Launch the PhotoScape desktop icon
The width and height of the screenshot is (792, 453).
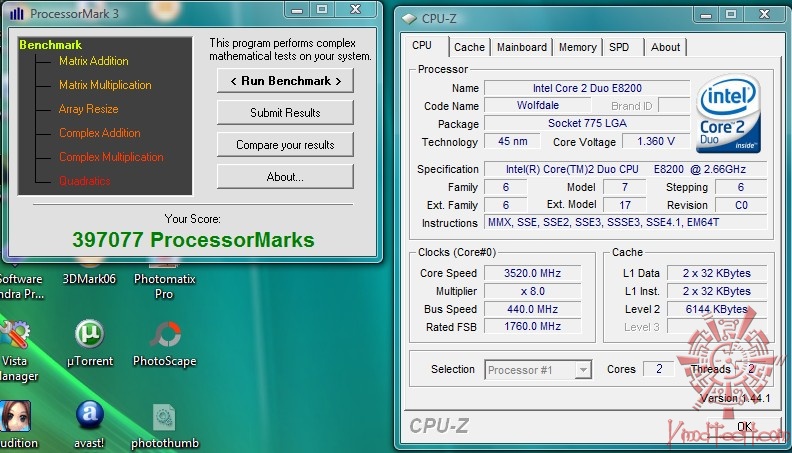click(x=165, y=343)
